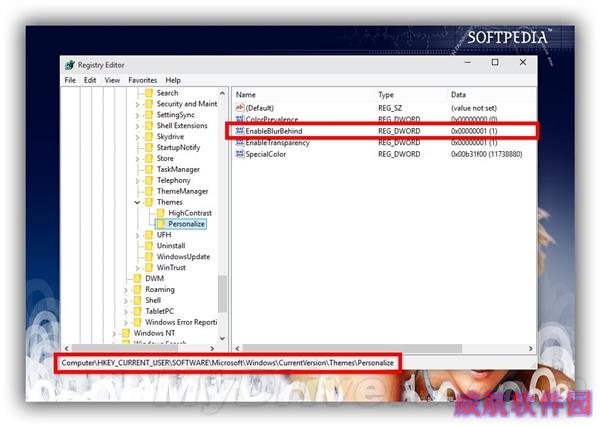Select the Personalize key in tree
Image resolution: width=600 pixels, height=427 pixels.
click(x=186, y=224)
